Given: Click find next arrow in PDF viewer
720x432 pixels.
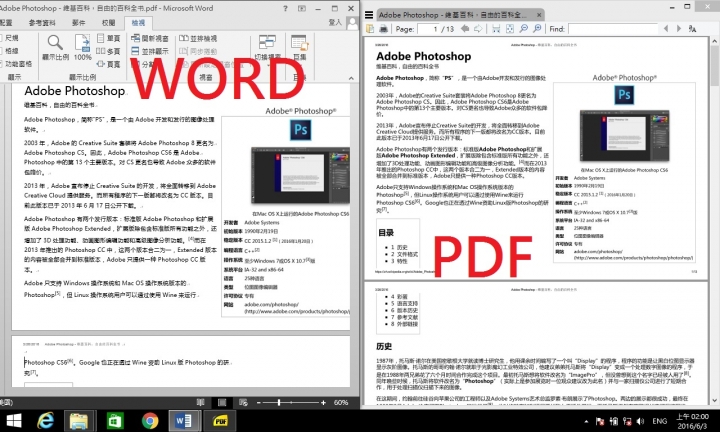Looking at the screenshot, I should [679, 29].
